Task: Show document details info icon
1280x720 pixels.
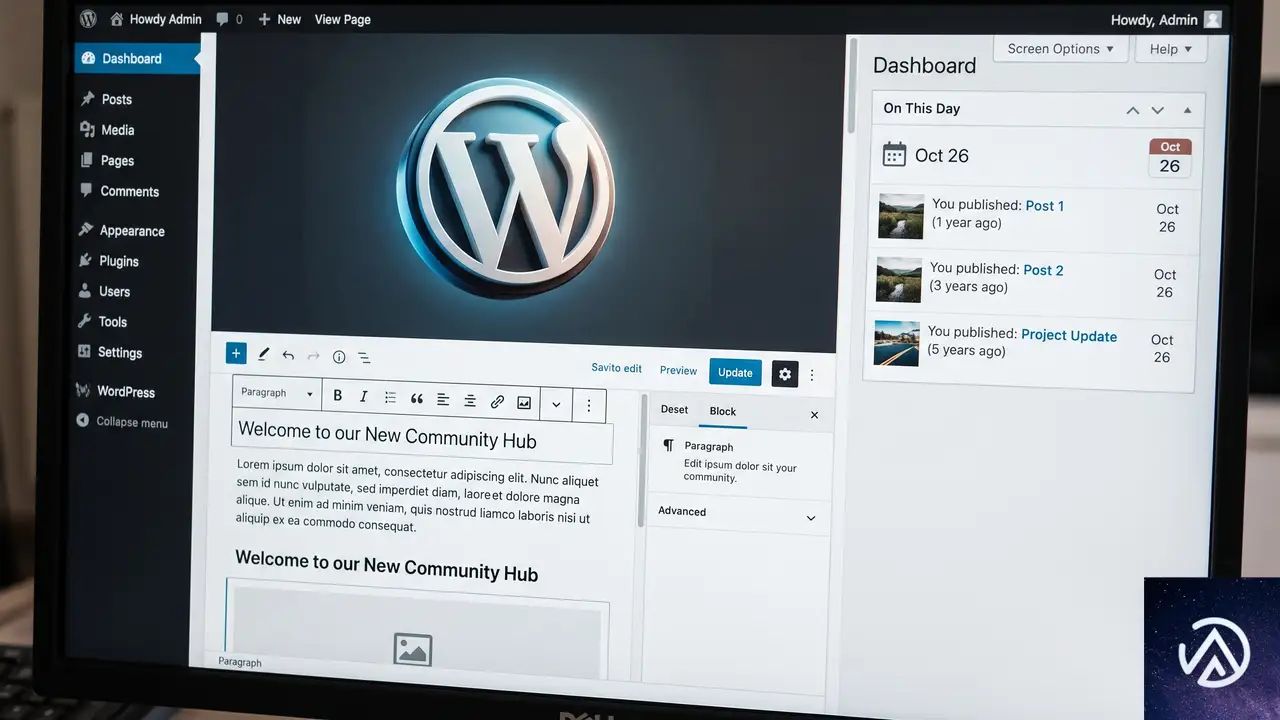Action: click(339, 357)
